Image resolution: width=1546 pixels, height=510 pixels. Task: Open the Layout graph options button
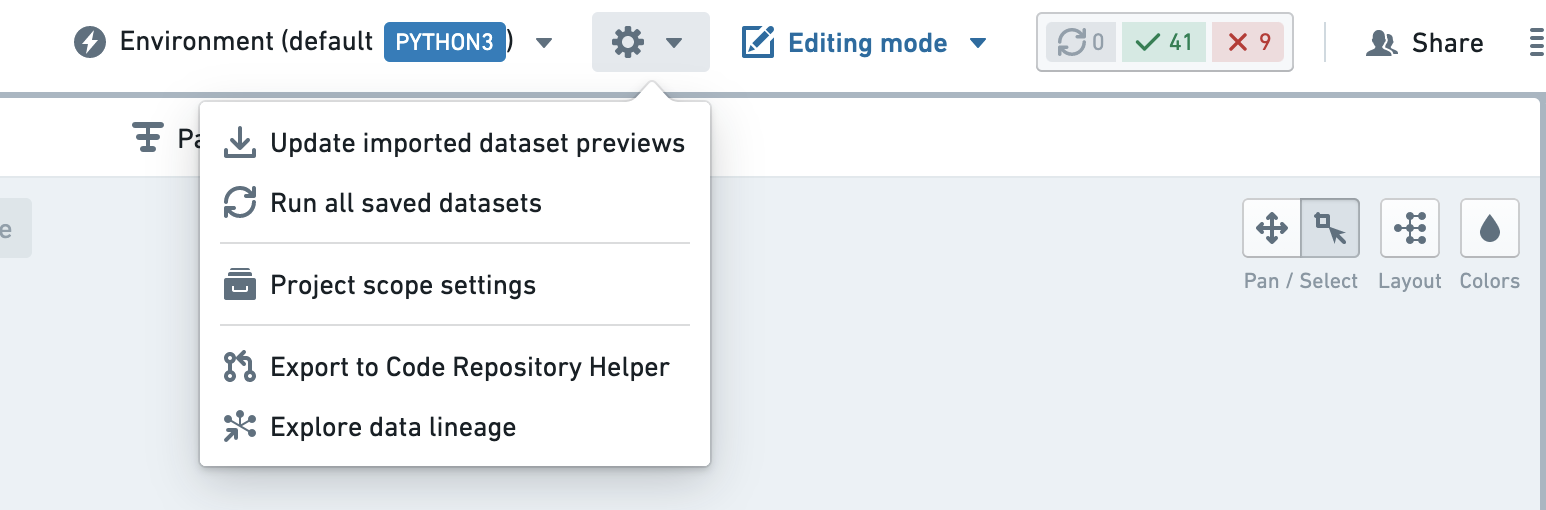pos(1410,228)
